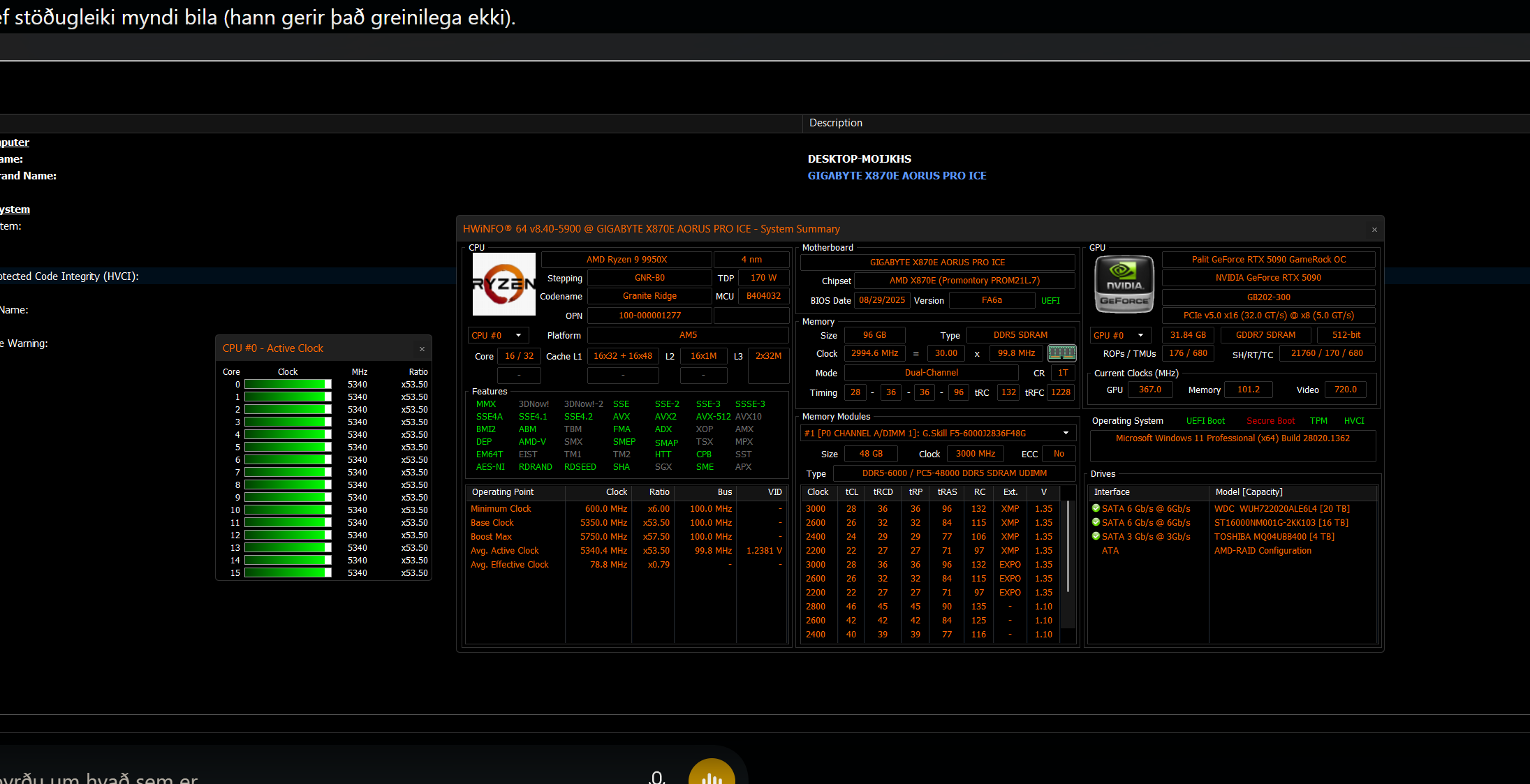Viewport: 1530px width, 784px height.
Task: Click status icon for ST16000NM001G drive
Action: point(1096,522)
